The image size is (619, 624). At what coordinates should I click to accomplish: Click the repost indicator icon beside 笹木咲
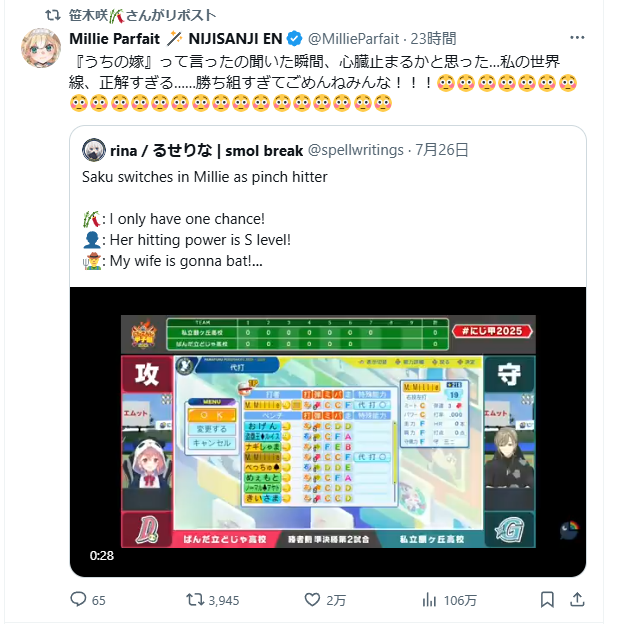[53, 16]
